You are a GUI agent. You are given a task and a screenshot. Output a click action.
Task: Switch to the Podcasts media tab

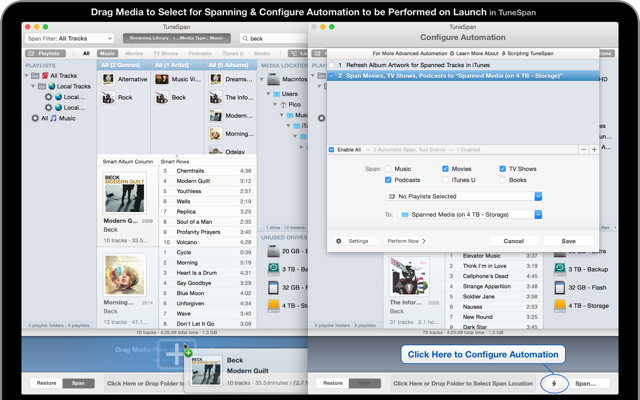tap(199, 53)
